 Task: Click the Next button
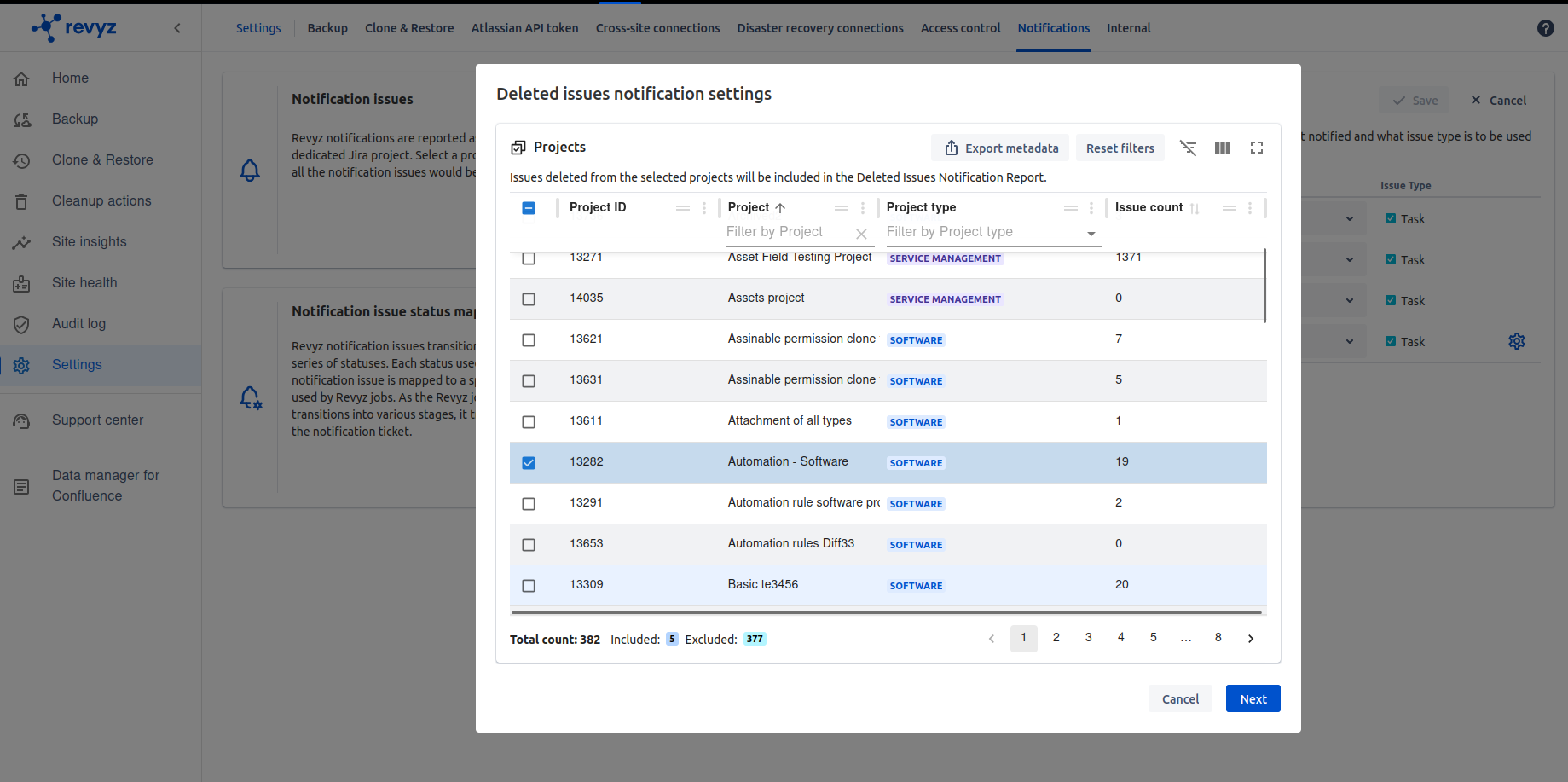(1253, 698)
